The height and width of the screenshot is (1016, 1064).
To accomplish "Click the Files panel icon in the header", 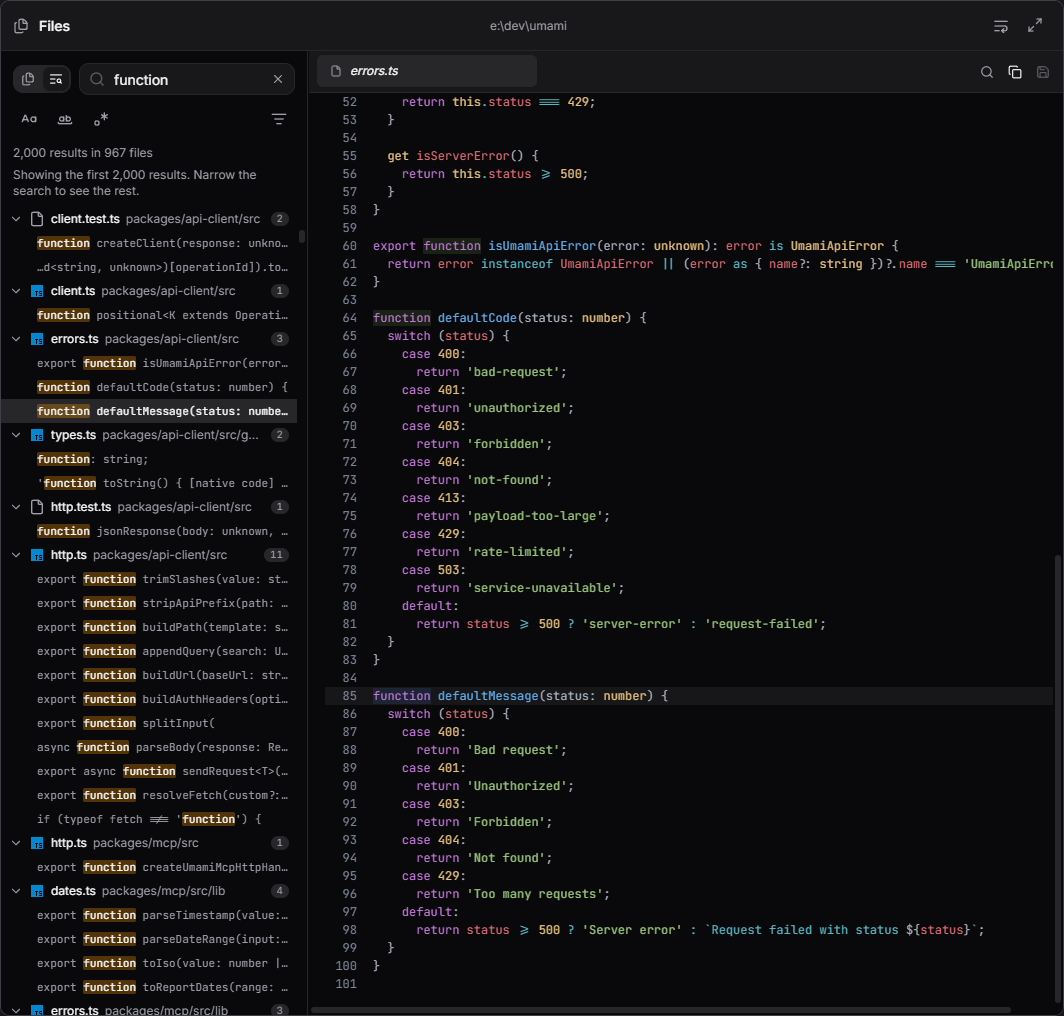I will [x=21, y=26].
